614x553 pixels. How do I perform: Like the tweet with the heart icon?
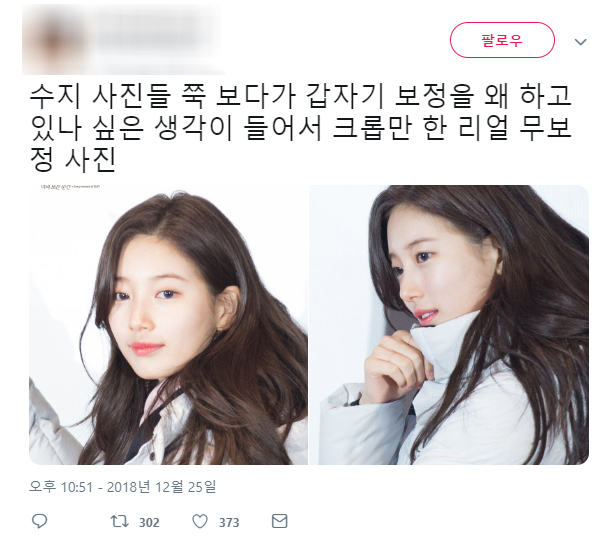pyautogui.click(x=200, y=521)
